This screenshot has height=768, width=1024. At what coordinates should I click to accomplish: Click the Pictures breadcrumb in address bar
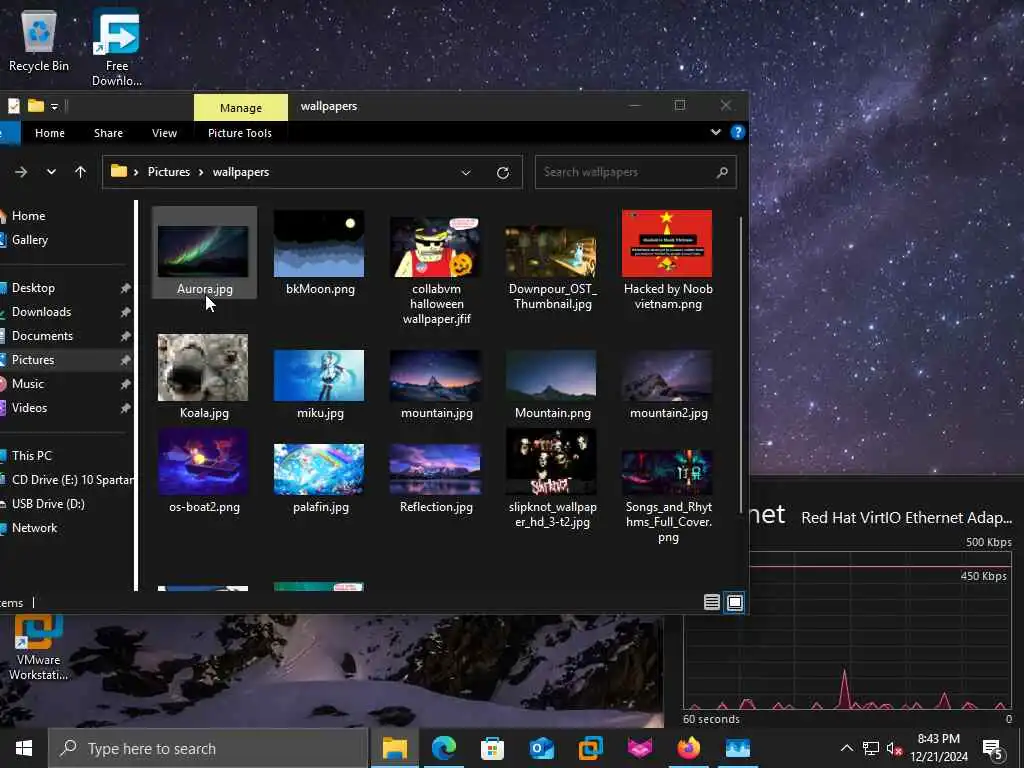168,172
